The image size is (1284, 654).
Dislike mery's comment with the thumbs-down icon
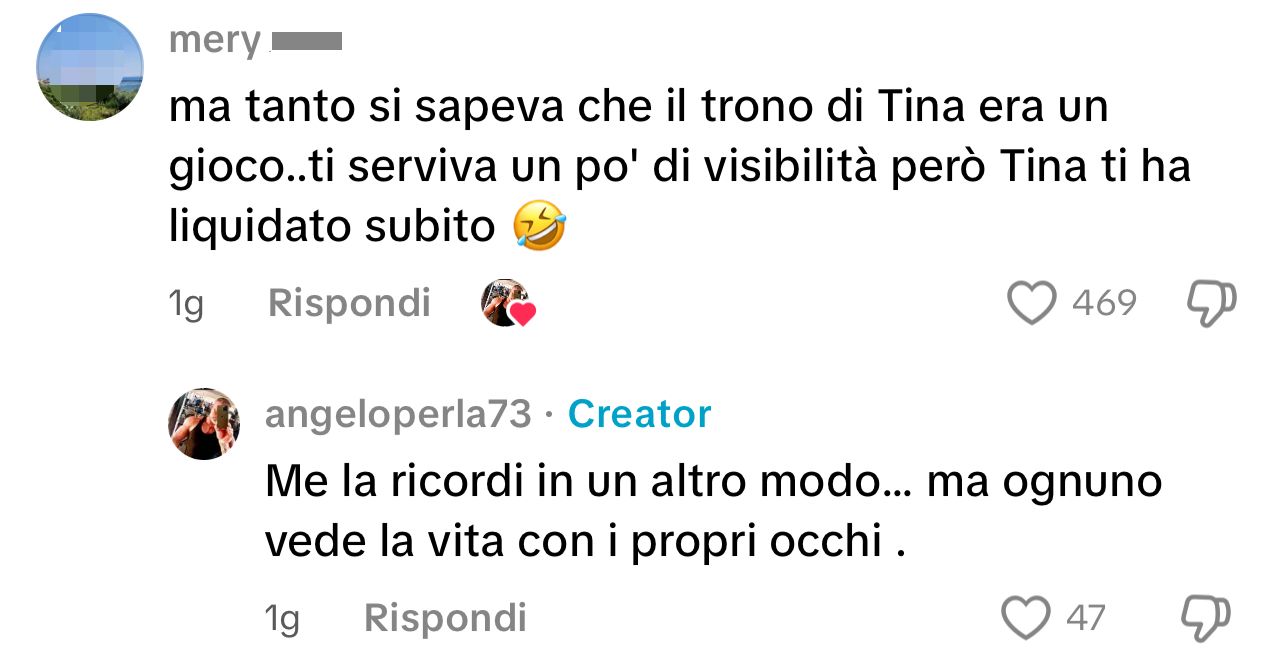[1210, 303]
